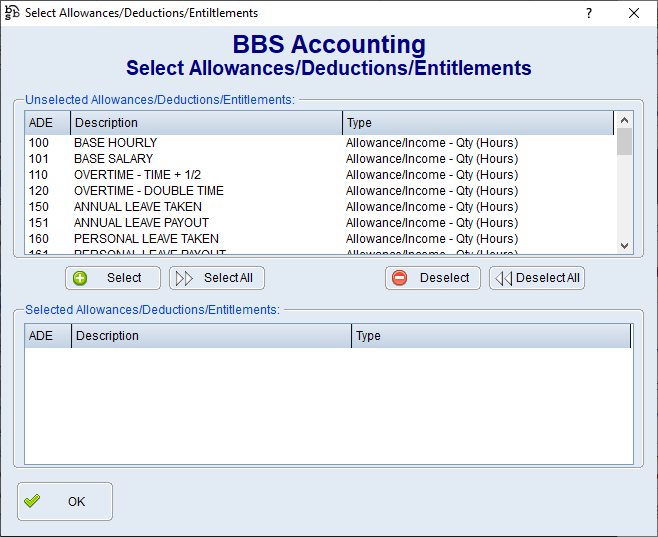Click ADE code 160

coord(39,238)
